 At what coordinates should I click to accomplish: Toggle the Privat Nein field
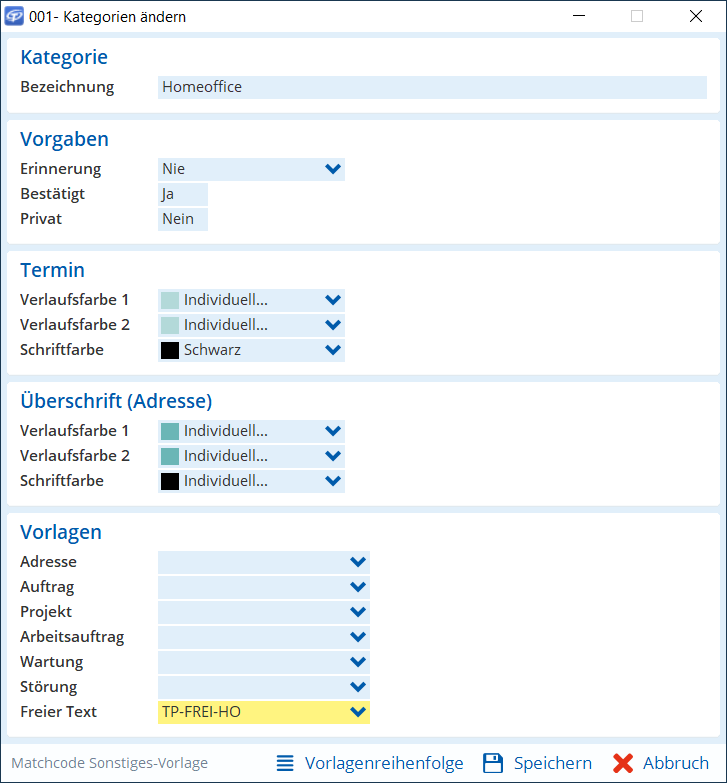[x=183, y=219]
